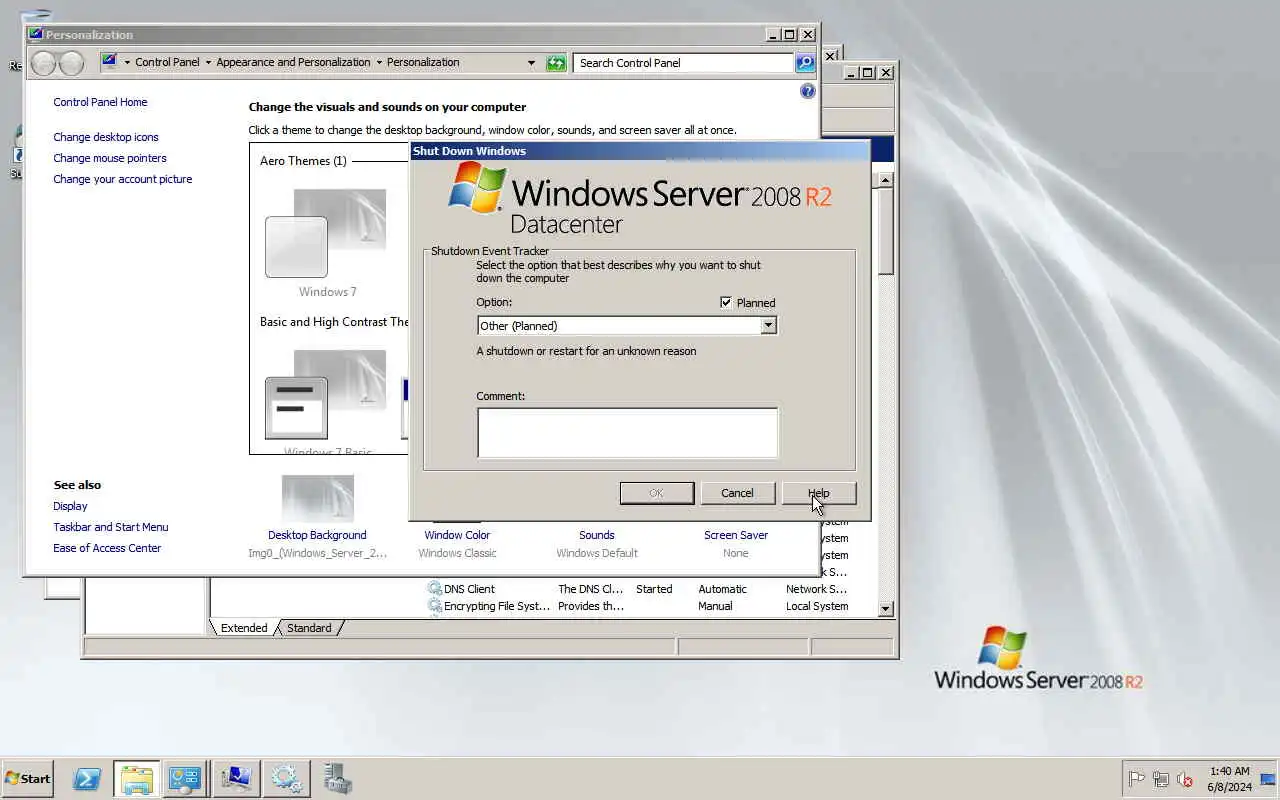Open the blue Help icon in the Personalization window
Viewport: 1280px width, 800px height.
click(x=808, y=91)
